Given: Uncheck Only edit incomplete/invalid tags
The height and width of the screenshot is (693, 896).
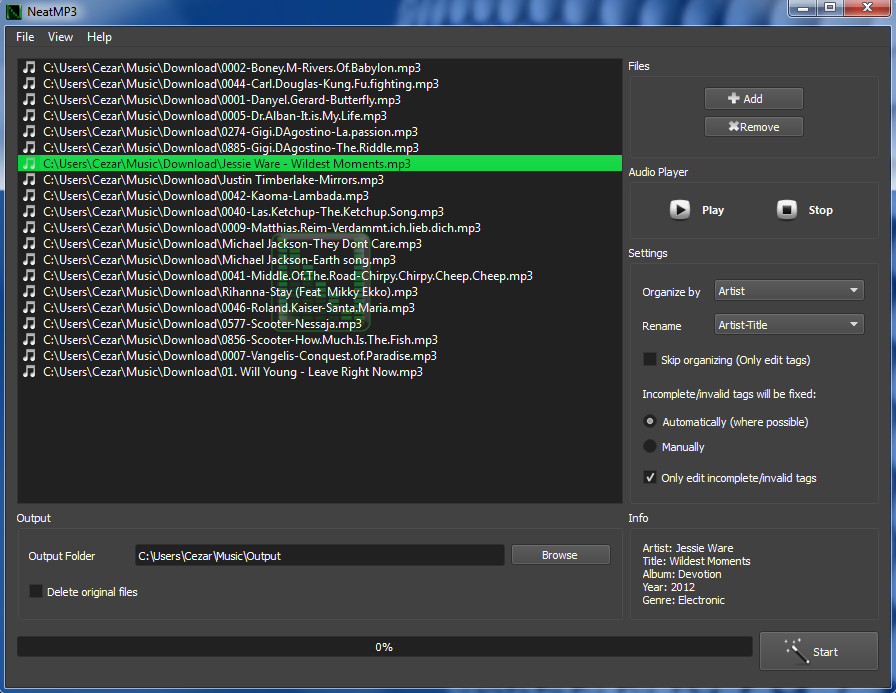Looking at the screenshot, I should click(x=650, y=477).
